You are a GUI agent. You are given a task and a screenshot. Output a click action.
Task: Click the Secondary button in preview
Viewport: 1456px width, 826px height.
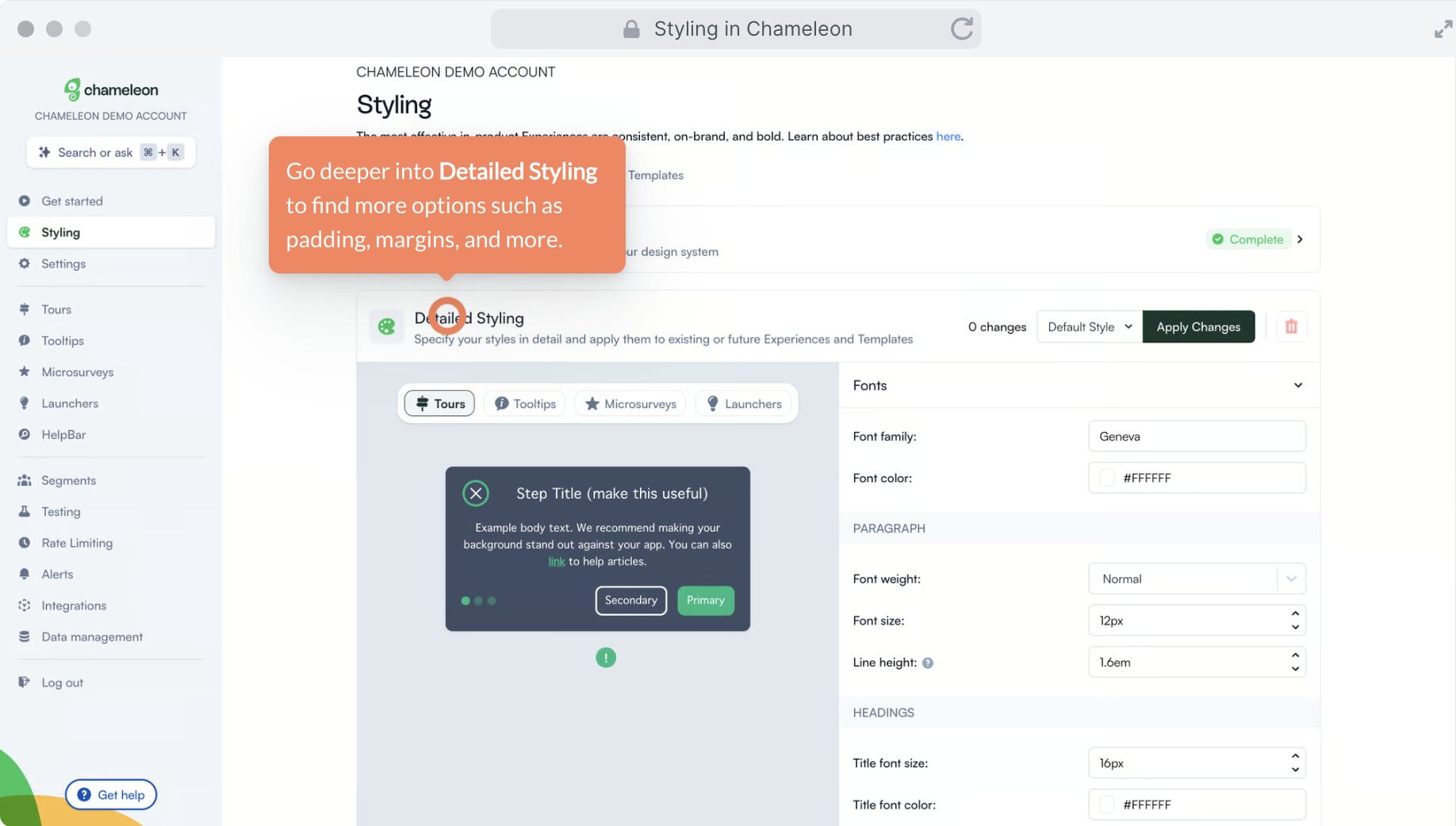click(631, 601)
